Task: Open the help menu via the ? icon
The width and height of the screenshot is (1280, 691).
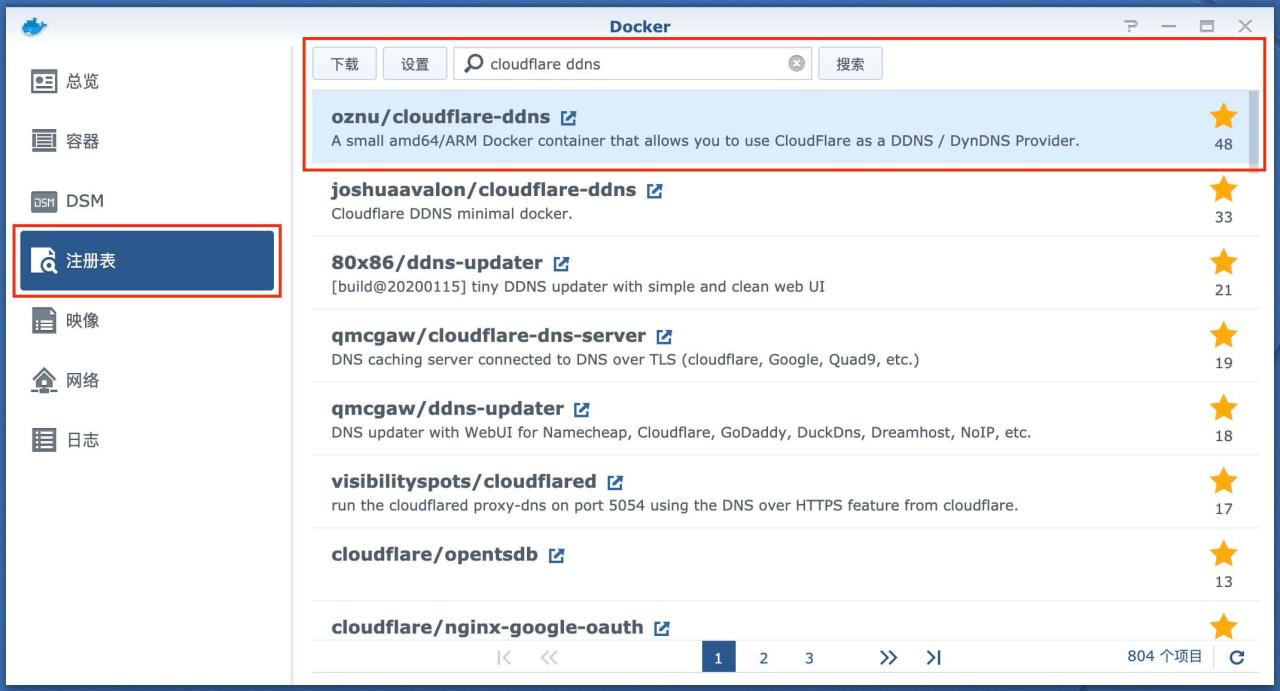Action: pos(1129,27)
